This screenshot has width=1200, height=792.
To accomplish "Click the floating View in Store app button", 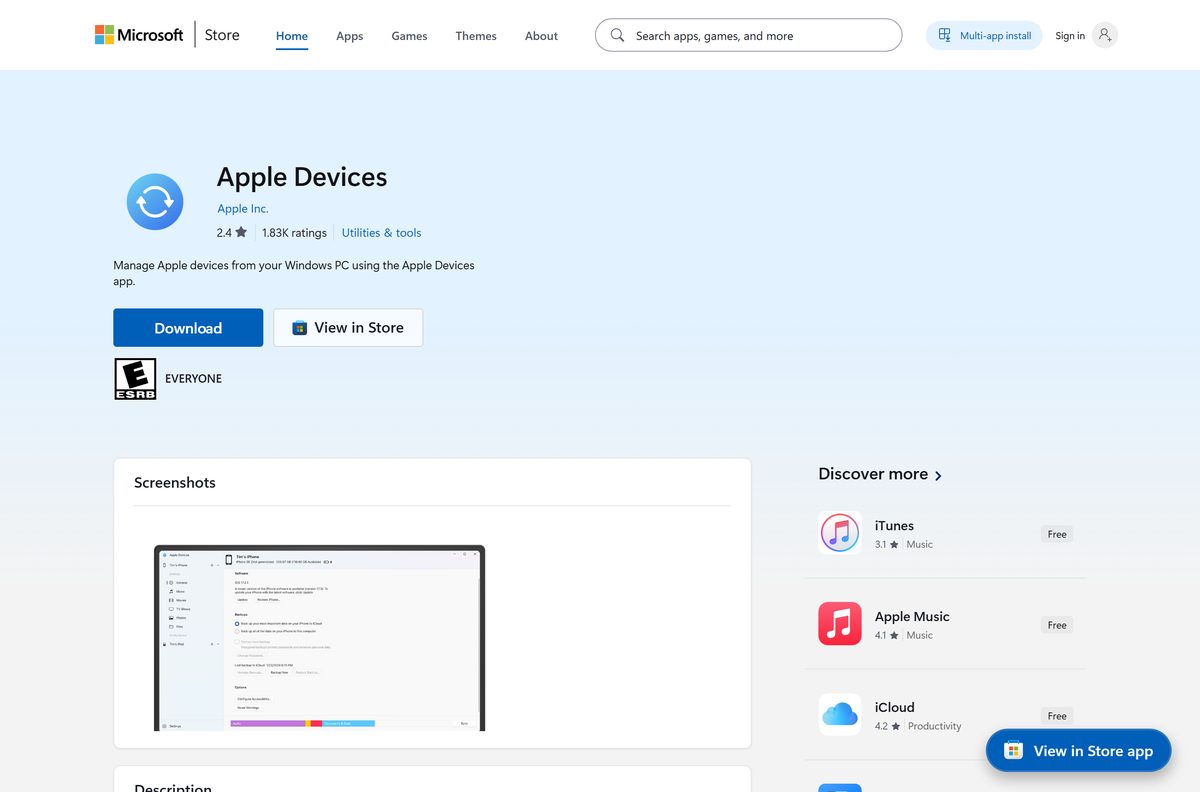I will click(x=1078, y=751).
